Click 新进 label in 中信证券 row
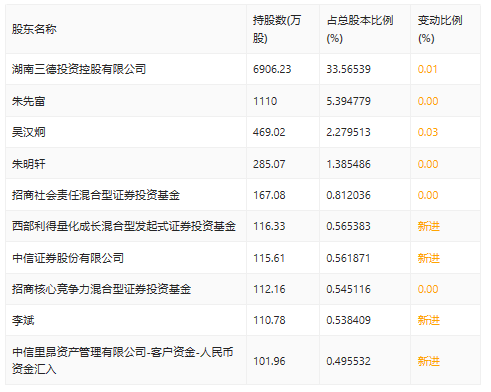The image size is (491, 392). (429, 258)
